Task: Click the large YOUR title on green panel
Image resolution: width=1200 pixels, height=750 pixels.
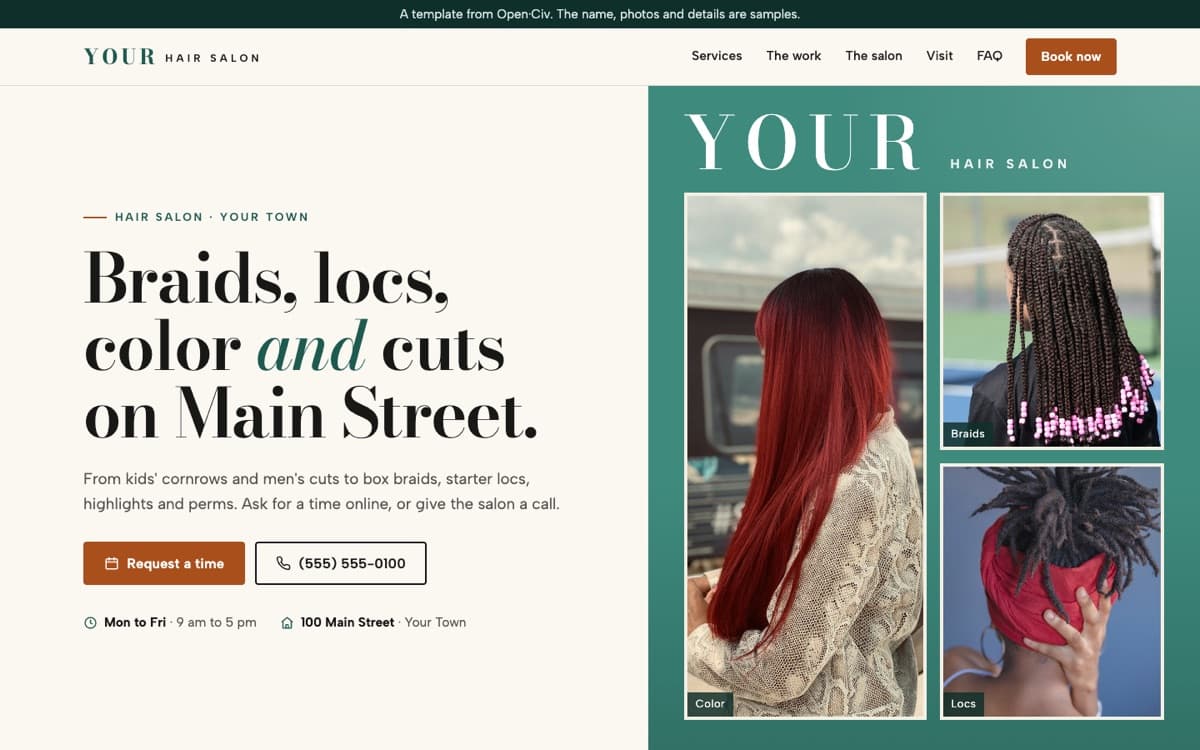Action: [x=802, y=142]
